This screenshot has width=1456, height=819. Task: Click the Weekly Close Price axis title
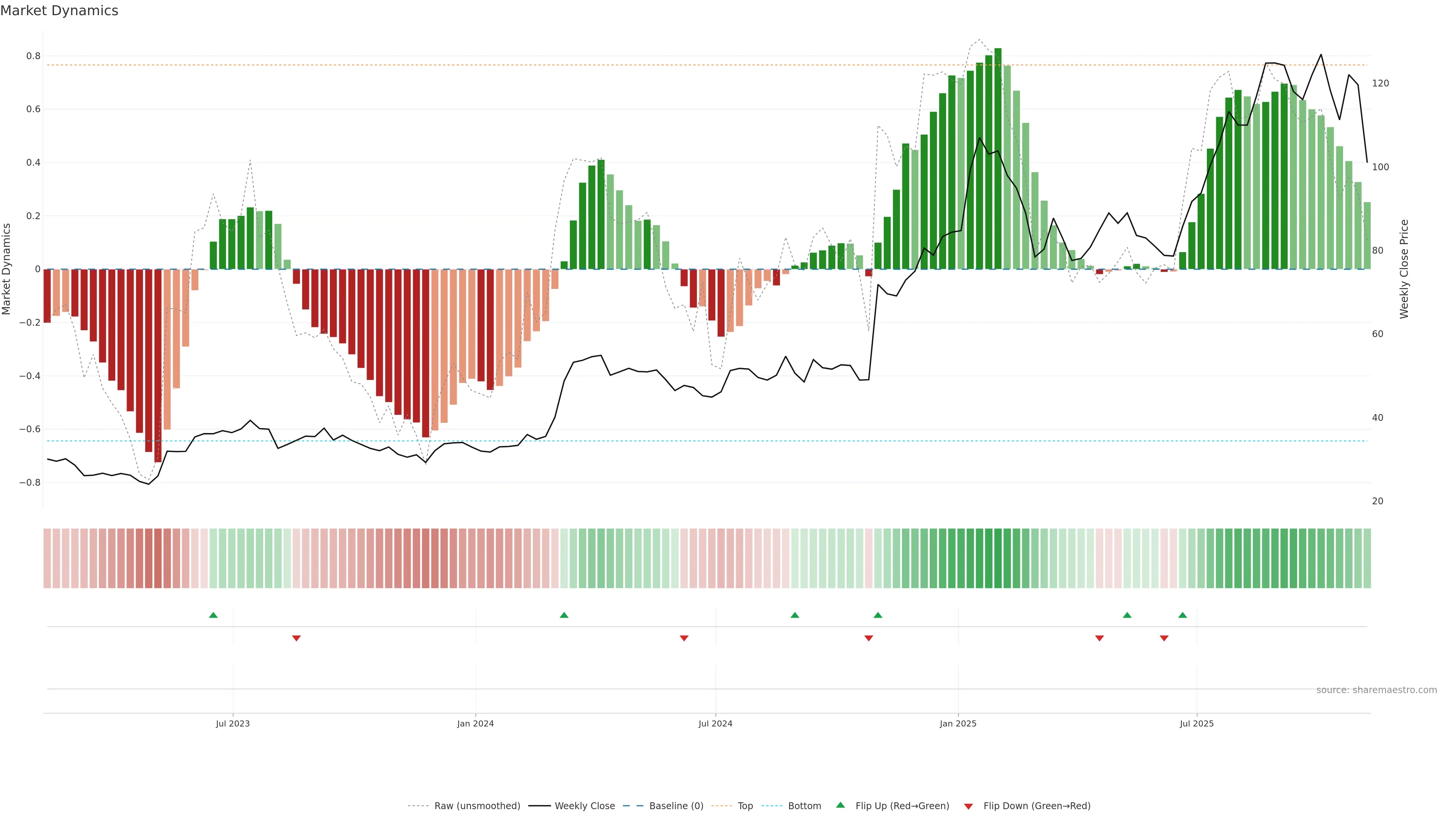[1404, 269]
